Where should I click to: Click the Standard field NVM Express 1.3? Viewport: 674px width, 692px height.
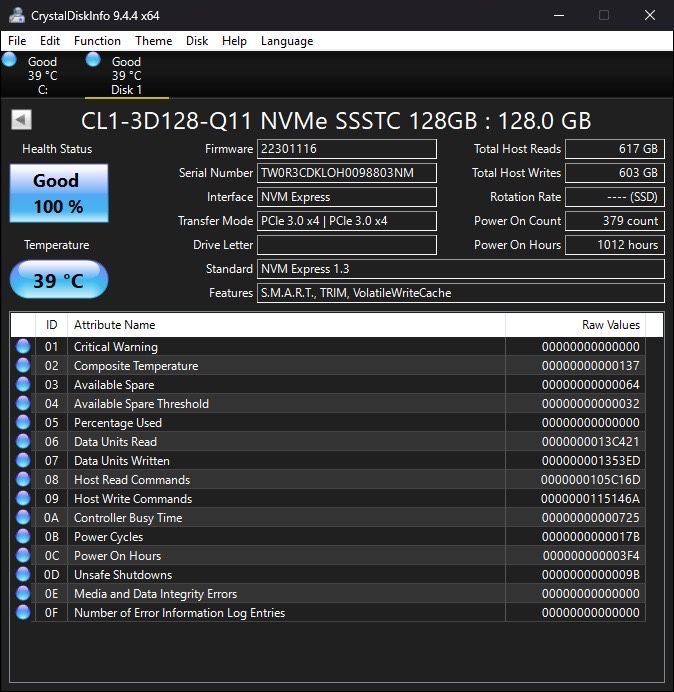pyautogui.click(x=461, y=269)
